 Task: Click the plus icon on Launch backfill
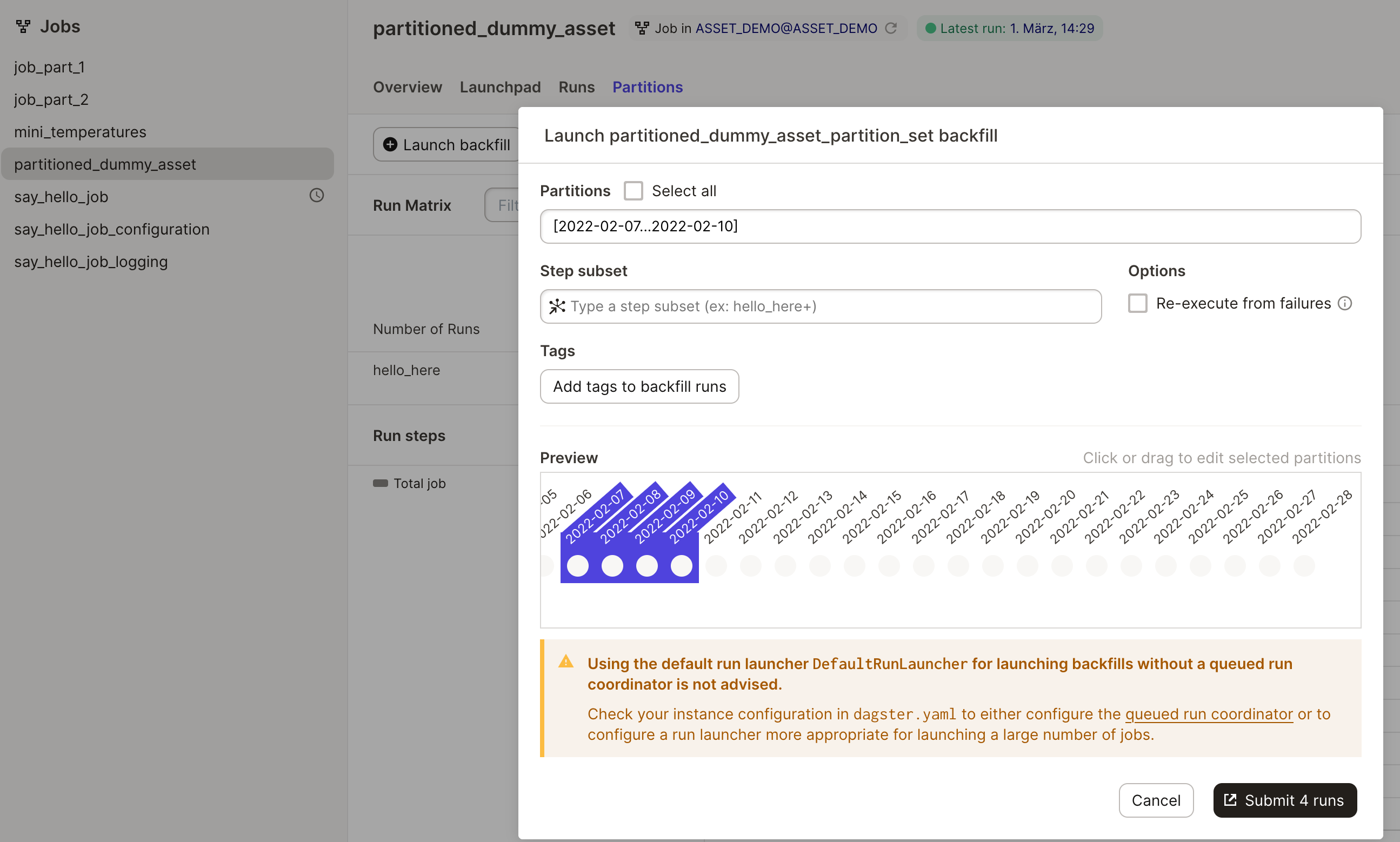click(390, 145)
